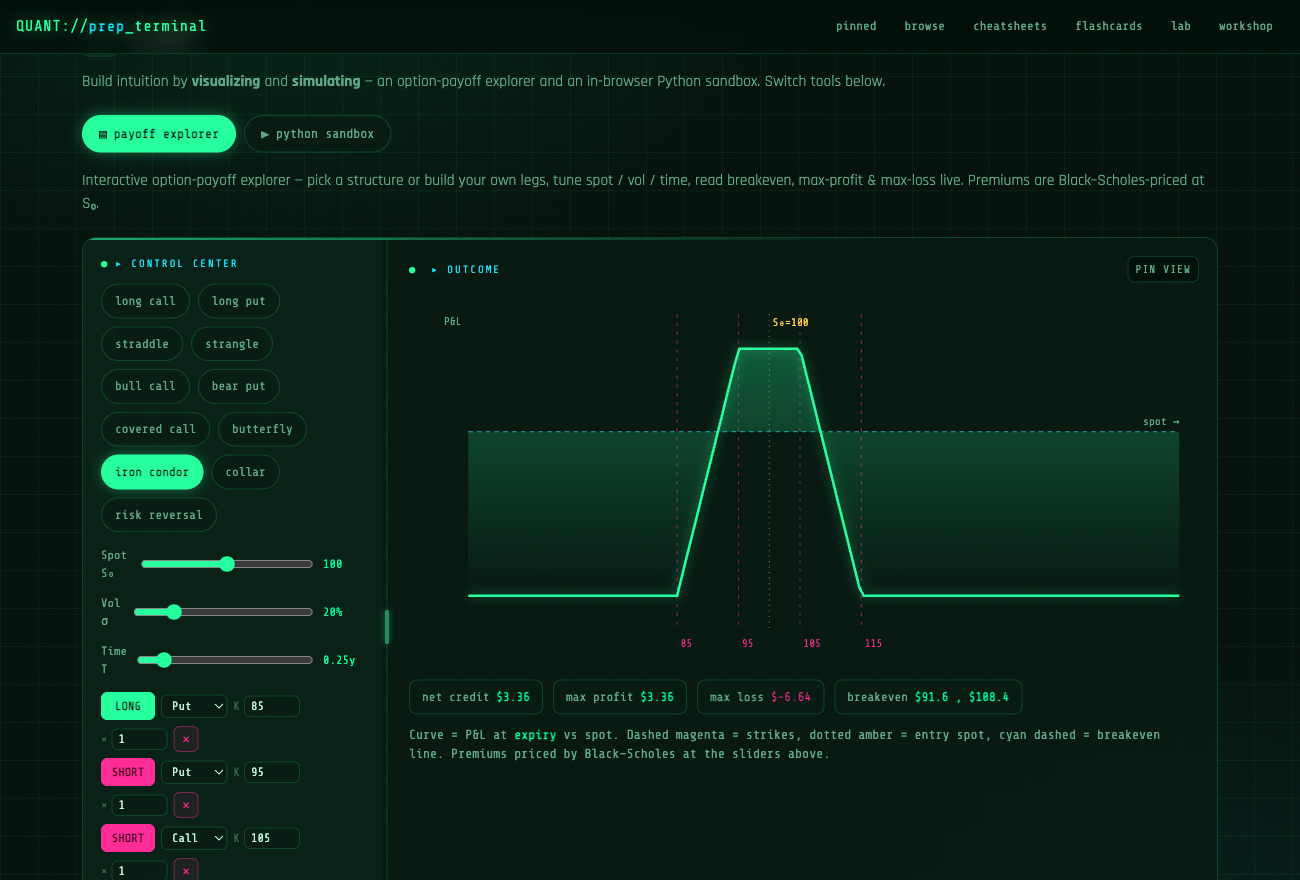Click the max loss $-6.64 stat
The image size is (1300, 880).
(760, 697)
